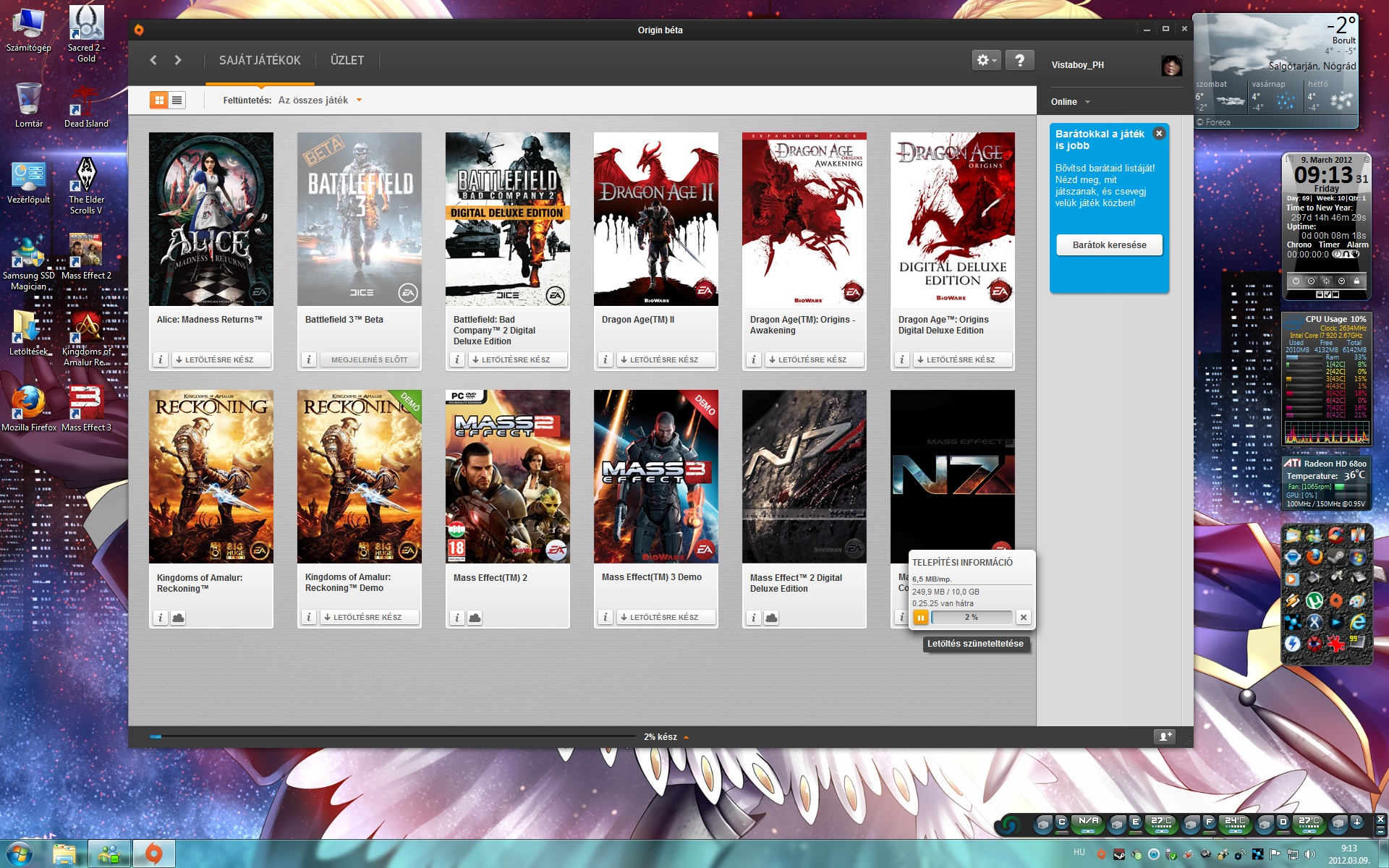The image size is (1389, 868).
Task: Show info for Mass Effect(TM) 2
Action: [x=457, y=618]
